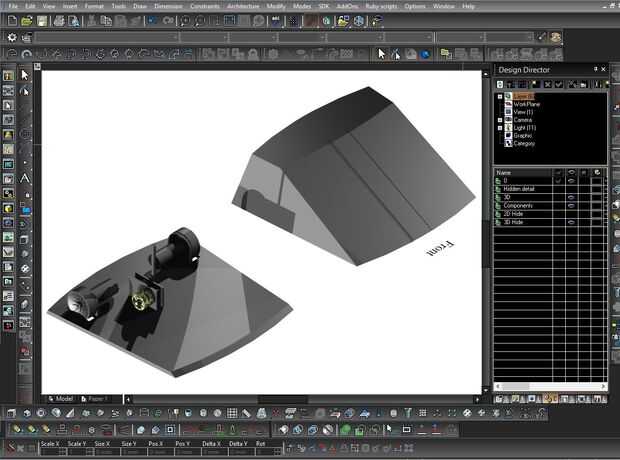Screen dimensions: 620x460
Task: Click the Zoom Out magnifier icon
Action: (200, 21)
